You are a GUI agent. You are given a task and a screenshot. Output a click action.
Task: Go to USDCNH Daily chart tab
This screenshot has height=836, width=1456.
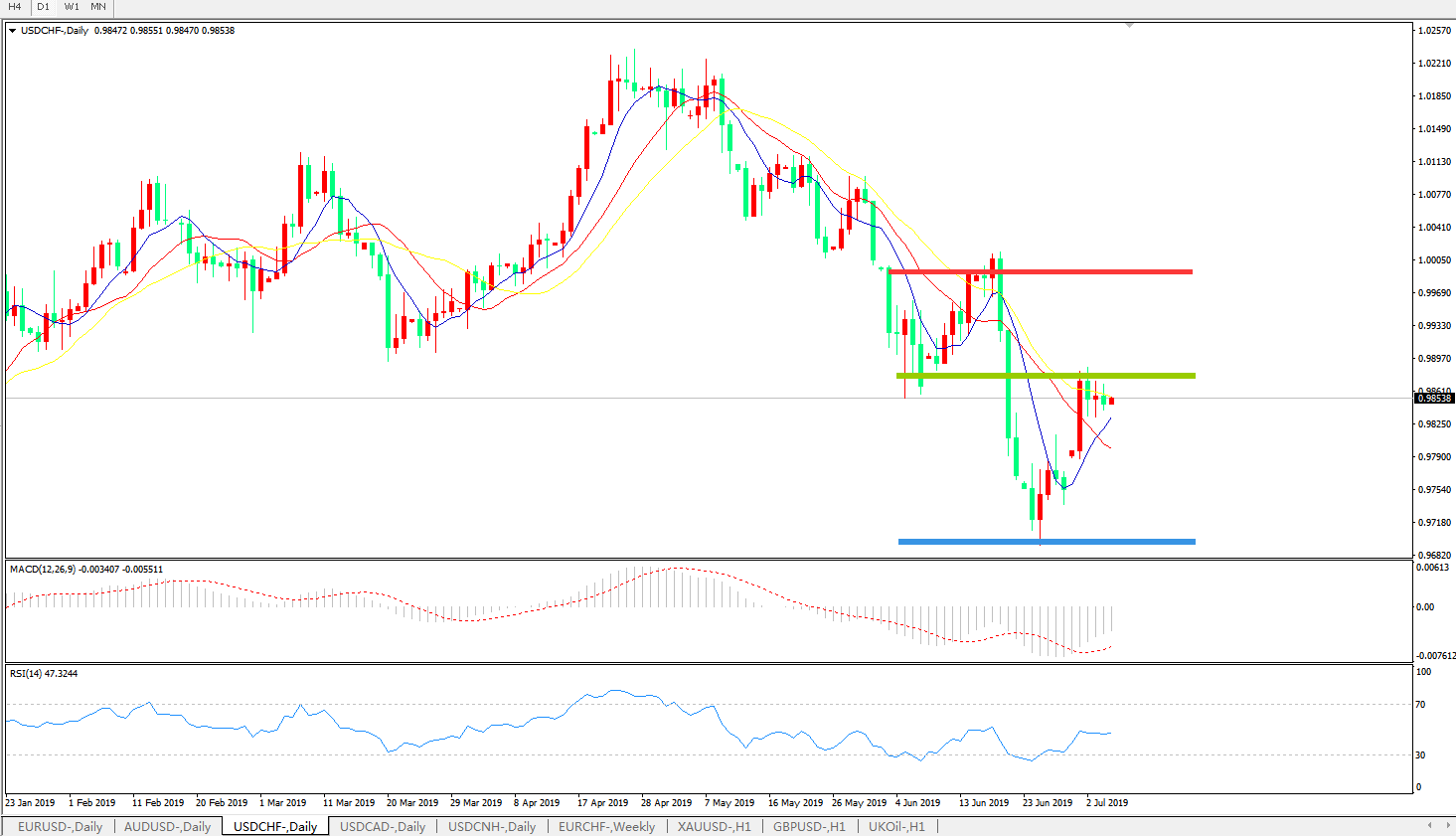click(491, 826)
